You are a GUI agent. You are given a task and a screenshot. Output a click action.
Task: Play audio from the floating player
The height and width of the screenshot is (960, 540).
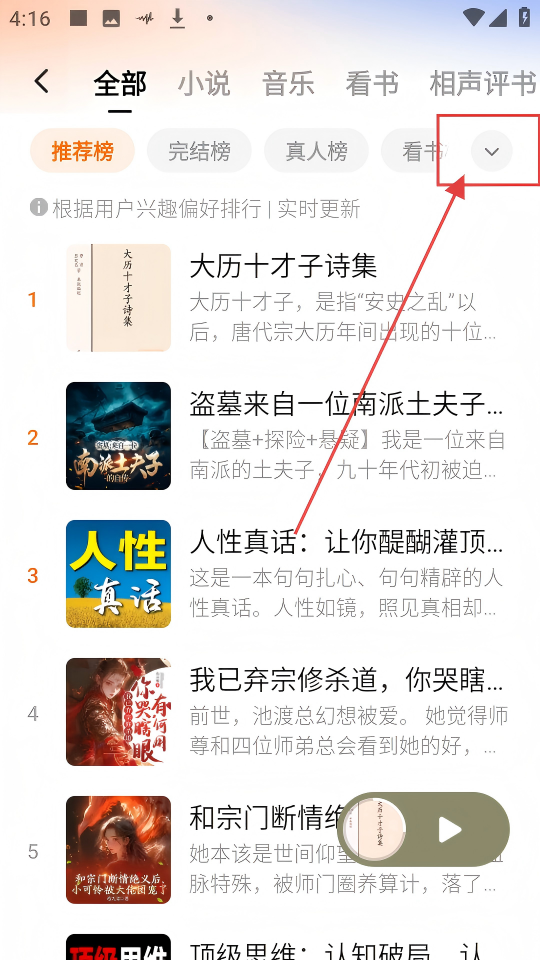(x=450, y=830)
